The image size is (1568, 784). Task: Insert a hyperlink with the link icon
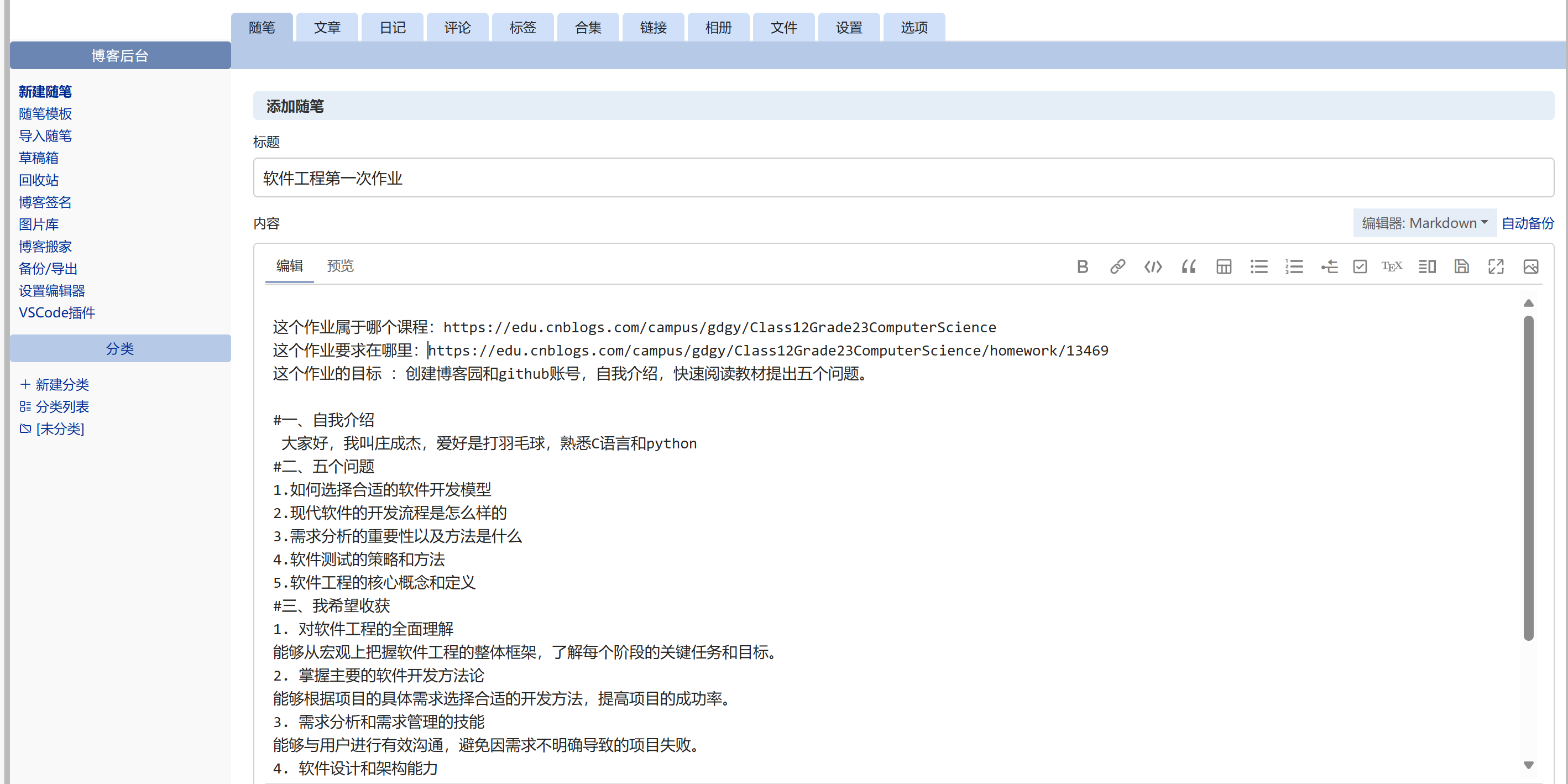1117,266
